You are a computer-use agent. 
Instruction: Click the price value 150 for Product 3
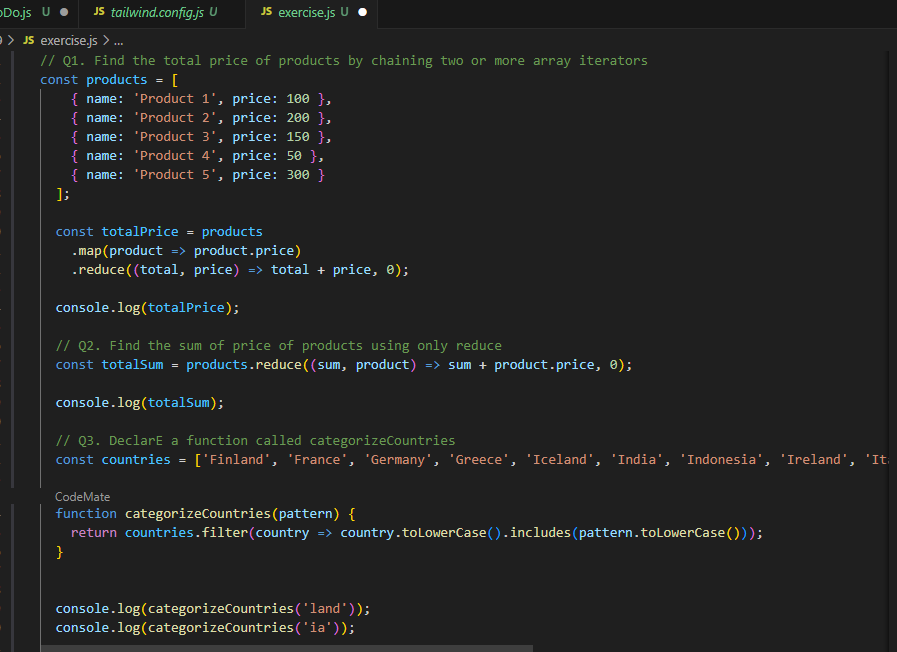[x=297, y=137]
